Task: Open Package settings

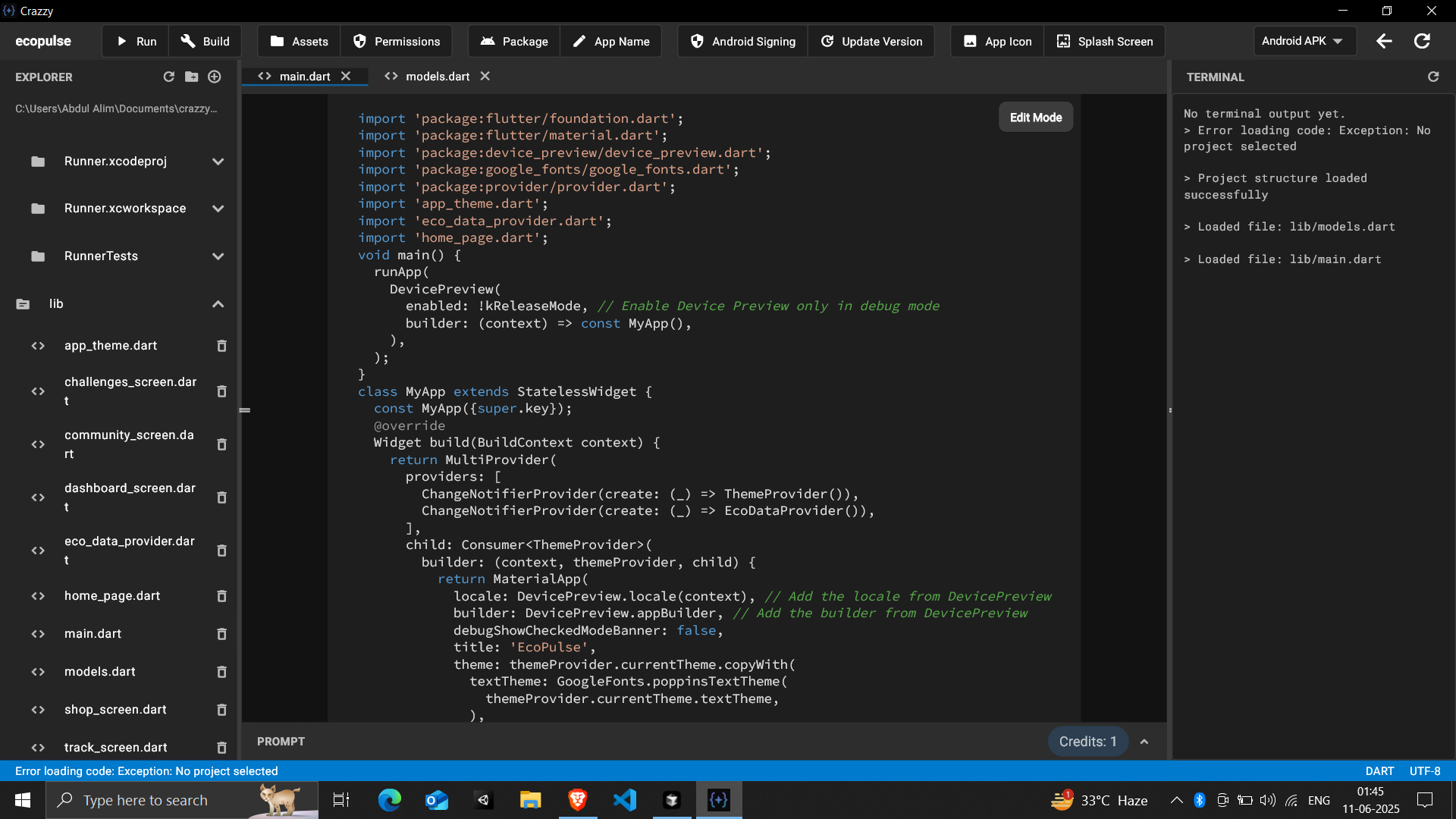Action: coord(513,41)
